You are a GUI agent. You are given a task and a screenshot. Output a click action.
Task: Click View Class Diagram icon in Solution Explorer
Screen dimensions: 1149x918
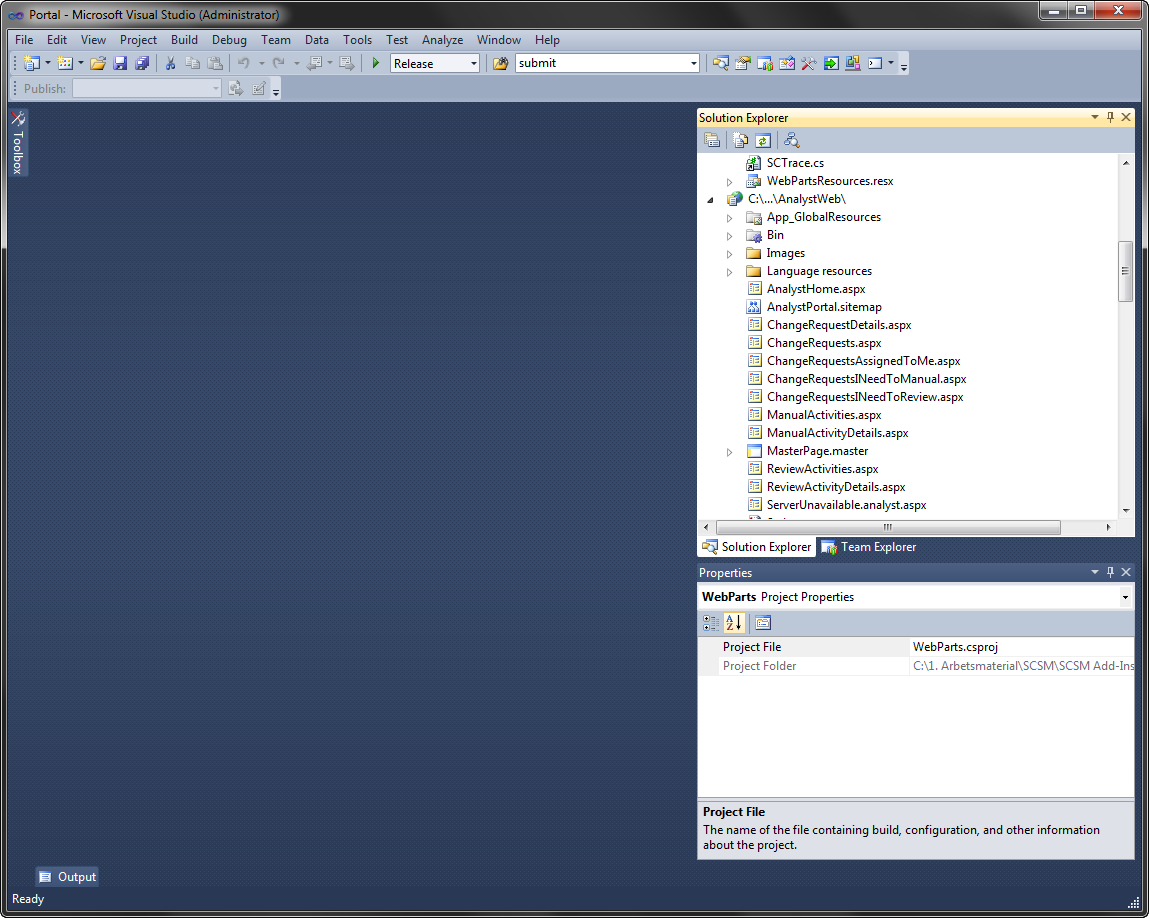tap(791, 140)
